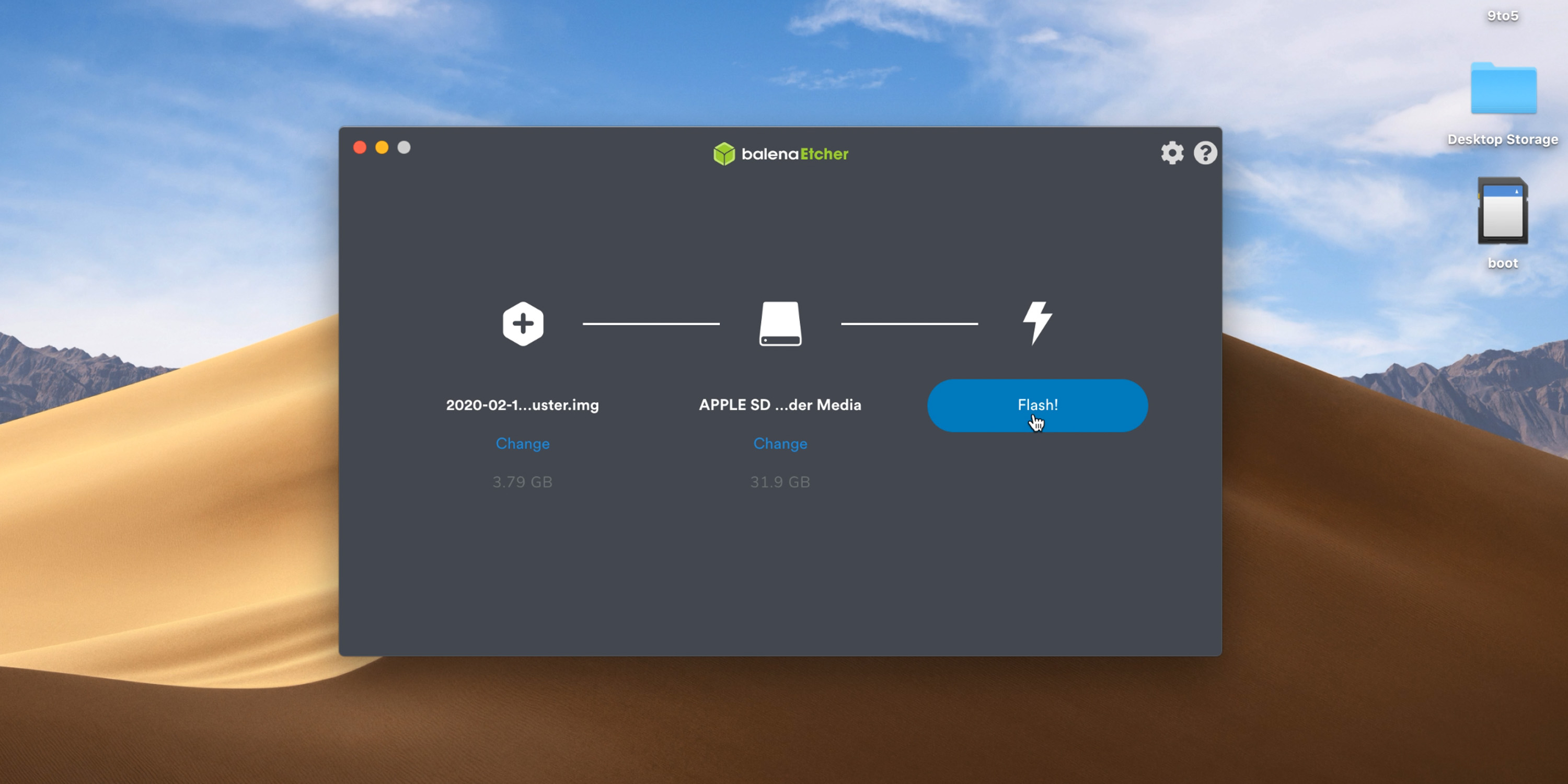Click the balenaEtcher title text
This screenshot has height=784, width=1568.
click(794, 154)
